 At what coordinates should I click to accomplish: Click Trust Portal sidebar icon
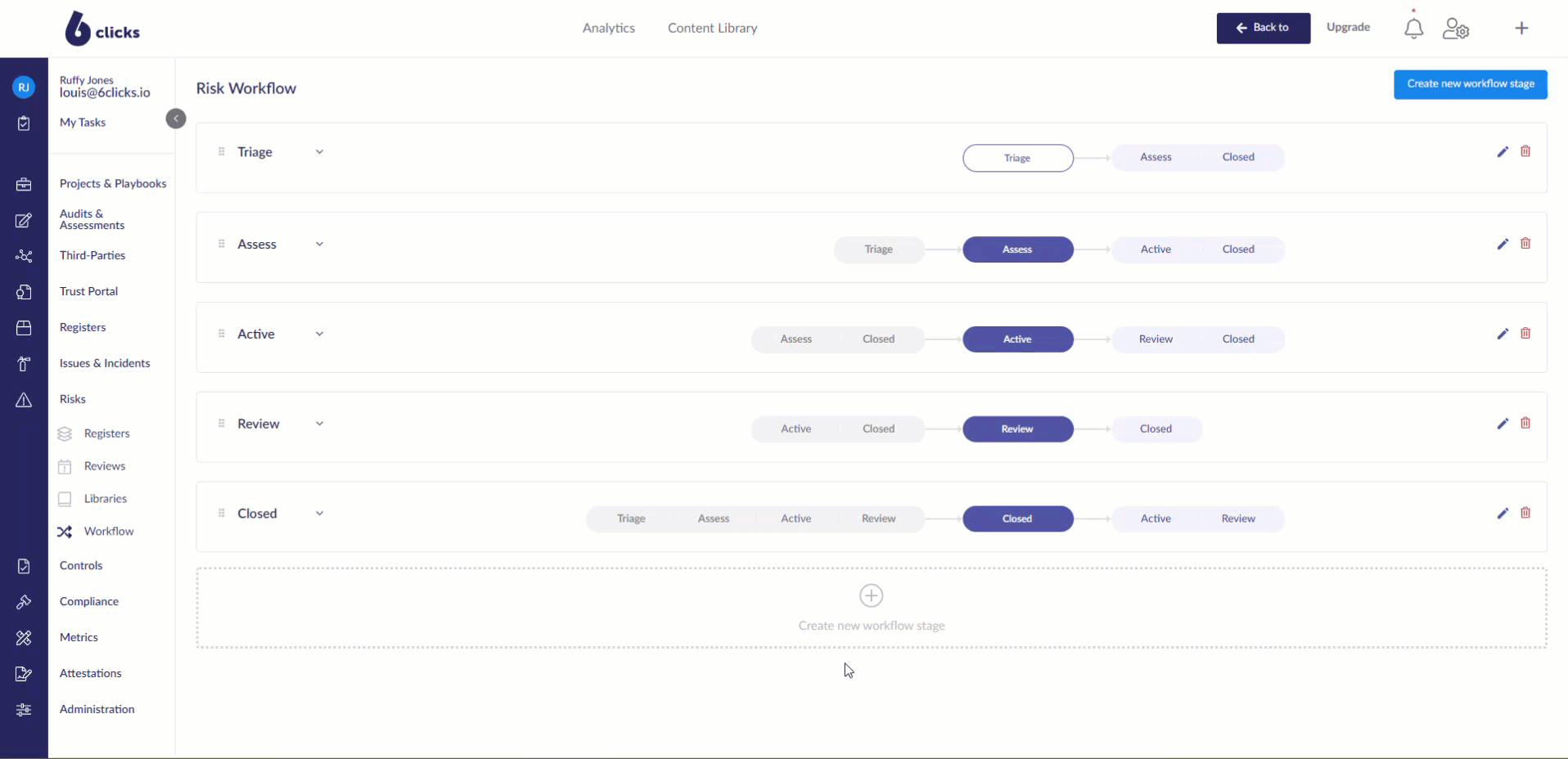(24, 292)
